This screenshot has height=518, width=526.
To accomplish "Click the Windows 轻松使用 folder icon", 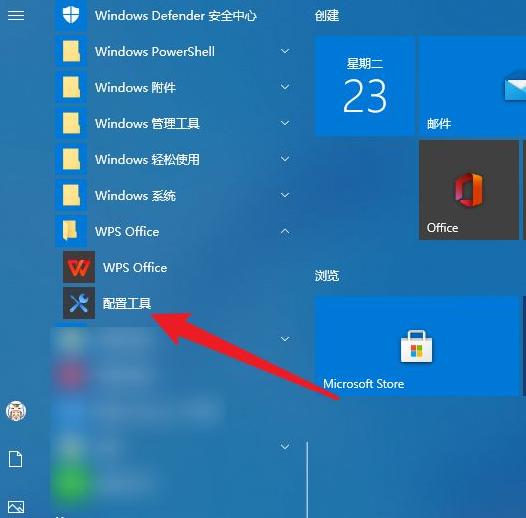I will (71, 159).
